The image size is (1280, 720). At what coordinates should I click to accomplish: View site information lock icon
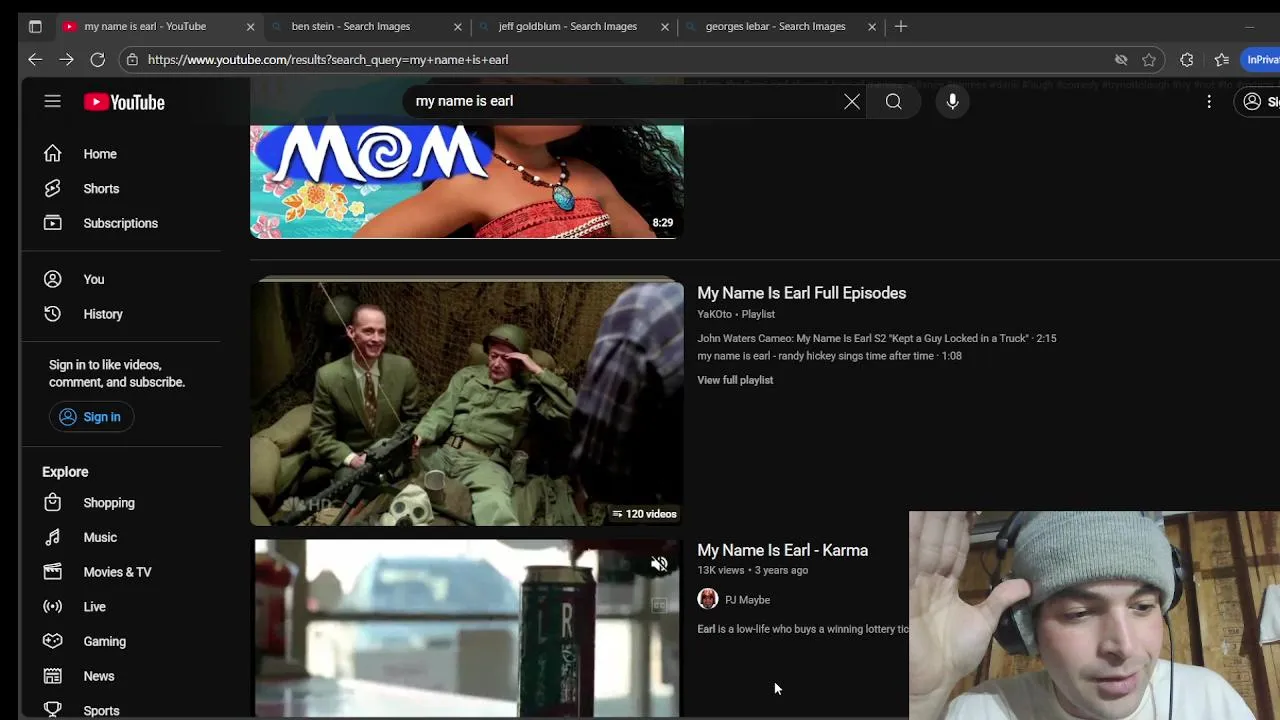(132, 60)
